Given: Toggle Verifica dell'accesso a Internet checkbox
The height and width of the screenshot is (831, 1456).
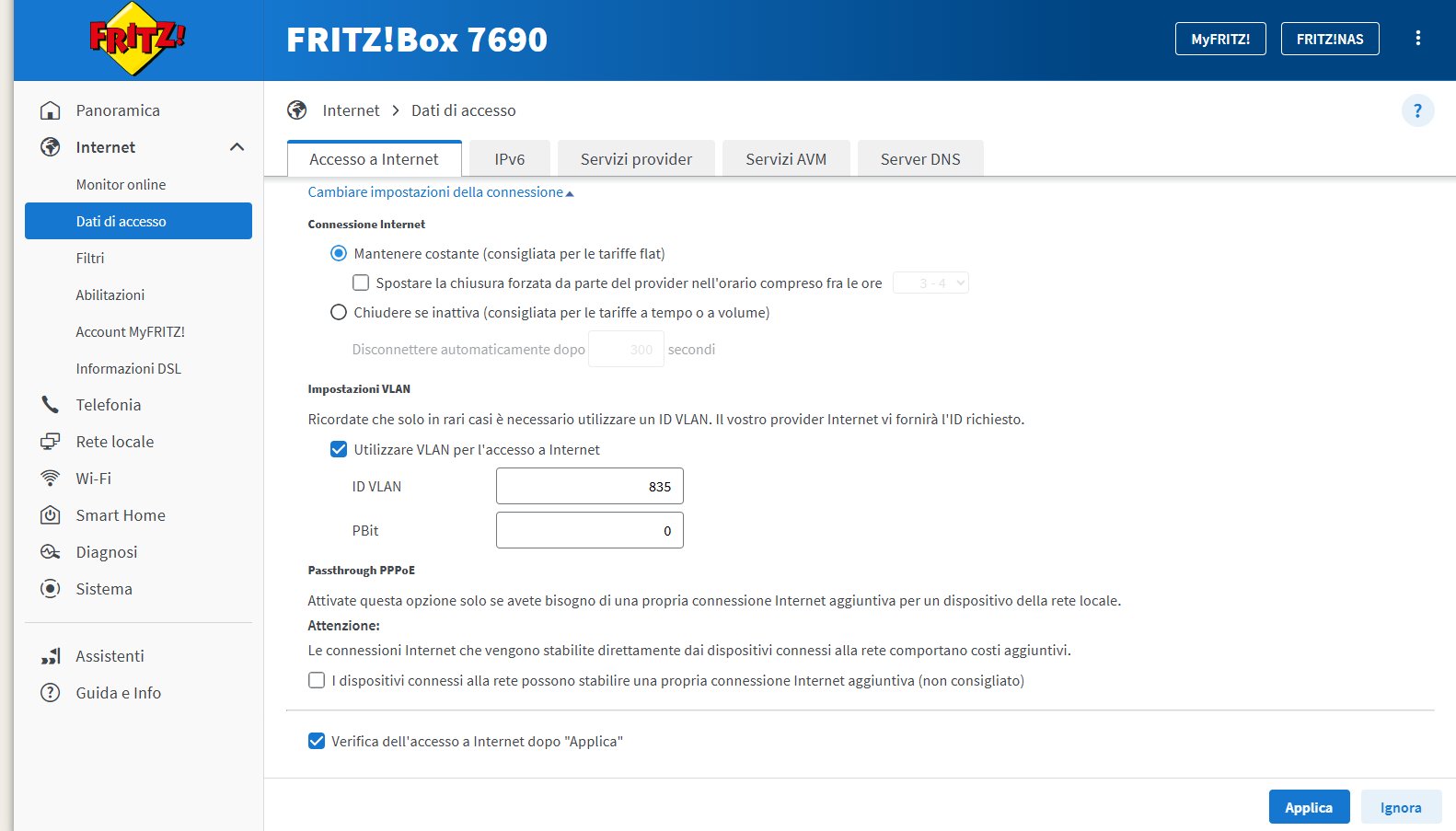Looking at the screenshot, I should (x=317, y=741).
